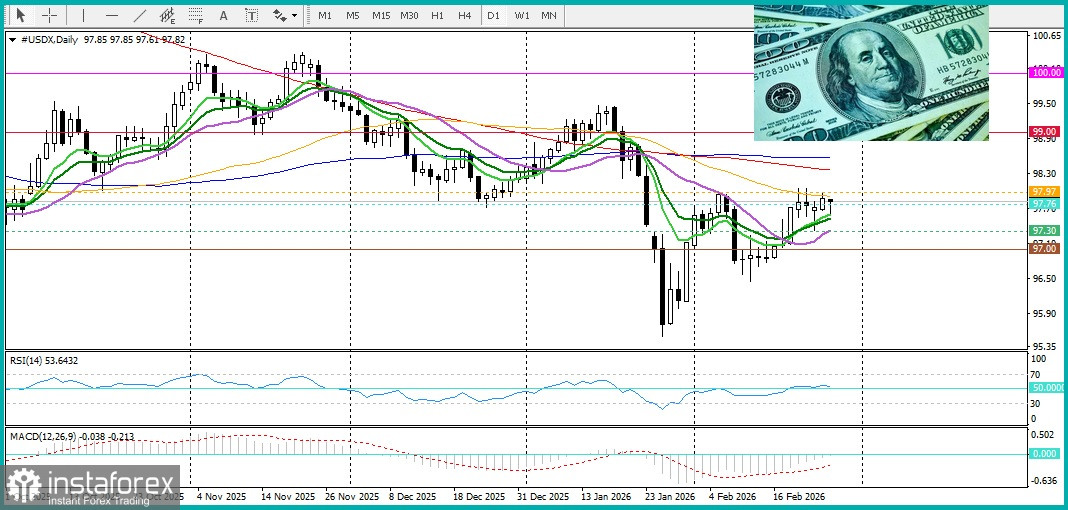Select the W1 weekly timeframe
This screenshot has width=1068, height=510.
click(521, 16)
